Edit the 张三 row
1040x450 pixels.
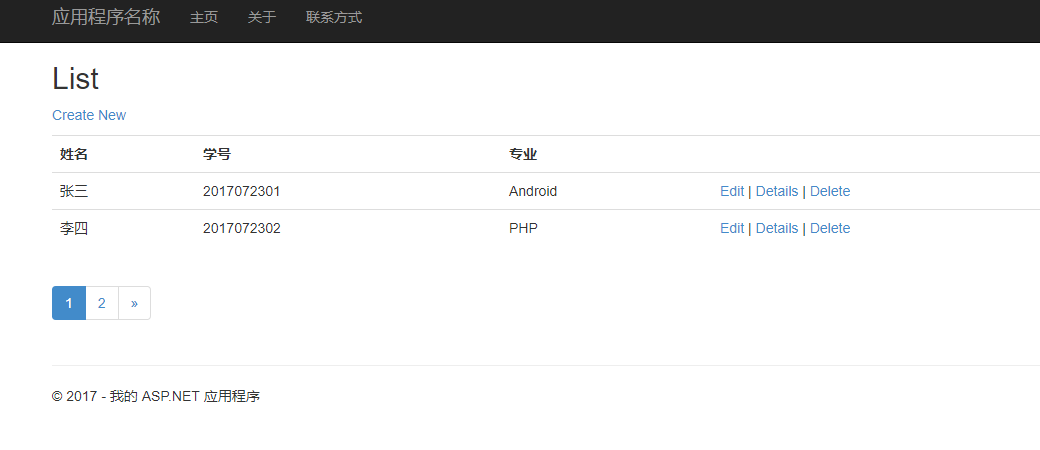(x=732, y=191)
